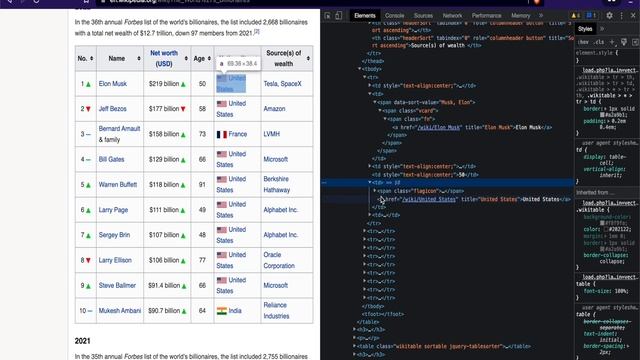This screenshot has width=640, height=360.
Task: Open citation reference [2] superscript
Action: click(x=257, y=31)
